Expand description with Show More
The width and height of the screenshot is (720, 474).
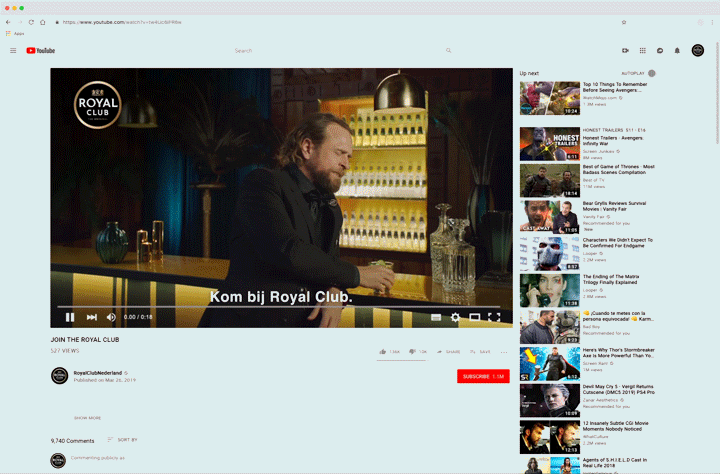87,418
